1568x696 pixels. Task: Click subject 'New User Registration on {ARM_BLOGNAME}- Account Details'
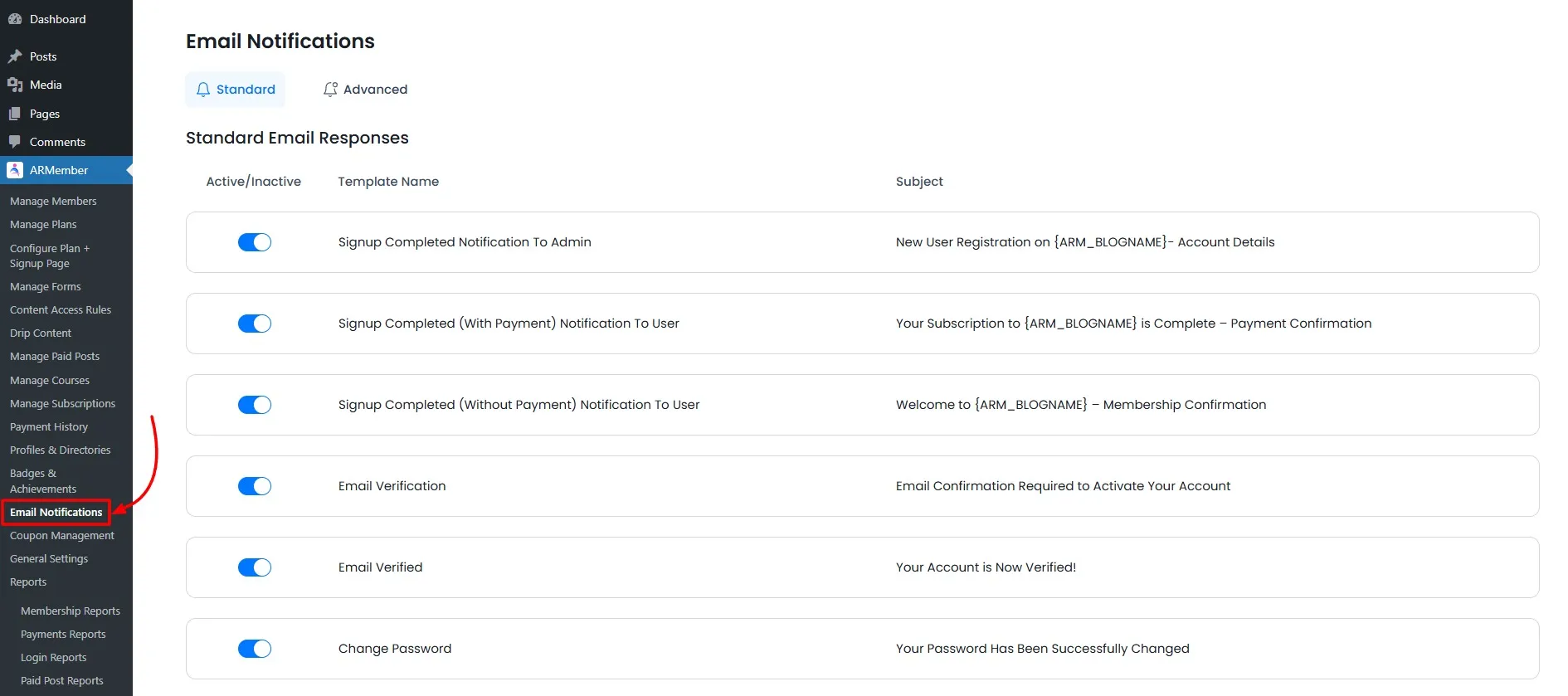pos(1085,242)
